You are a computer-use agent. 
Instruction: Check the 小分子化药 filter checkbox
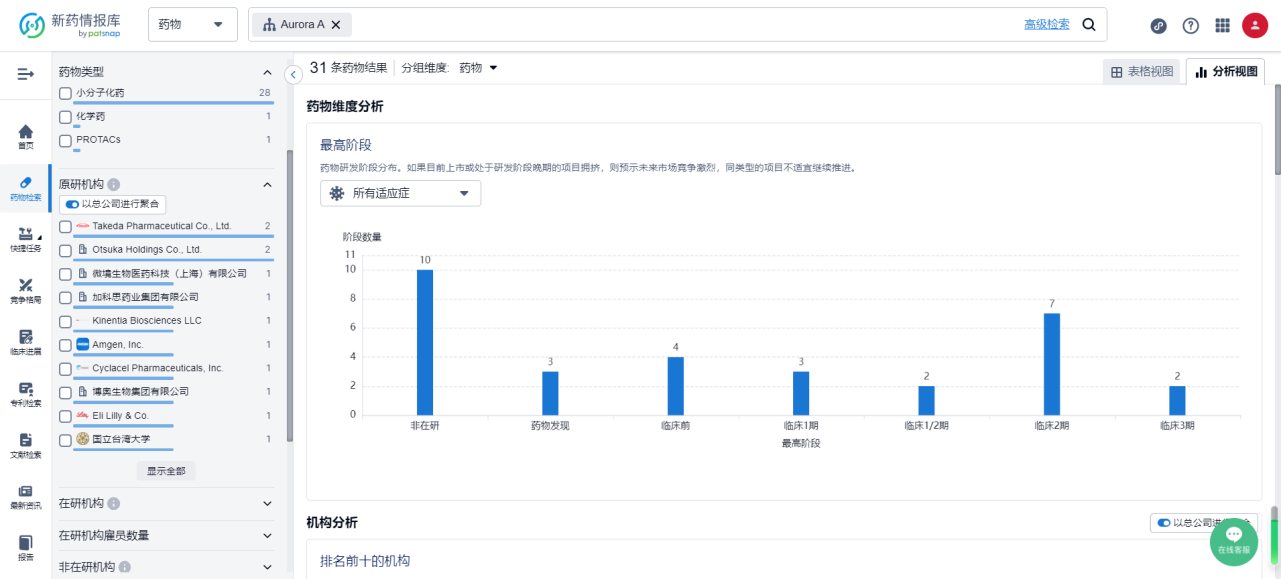coord(65,92)
